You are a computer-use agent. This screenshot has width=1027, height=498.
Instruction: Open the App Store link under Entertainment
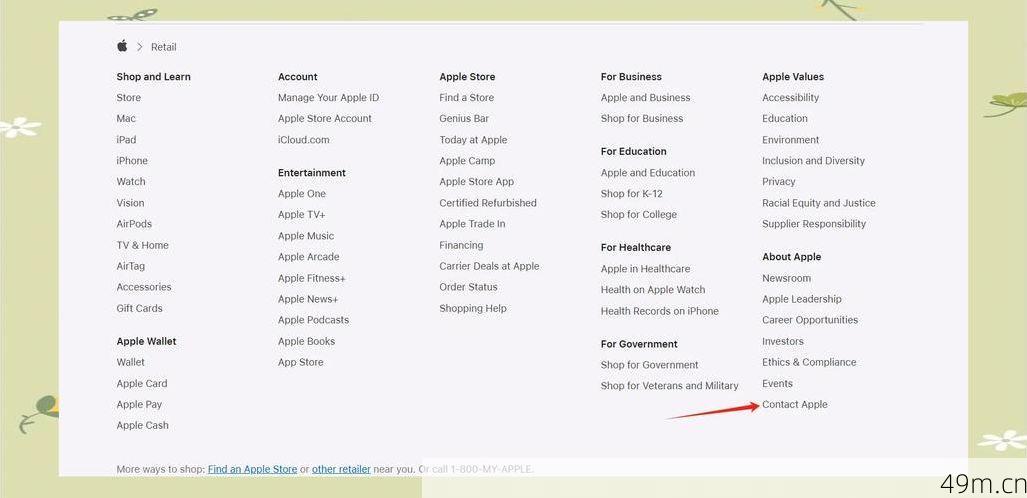301,362
